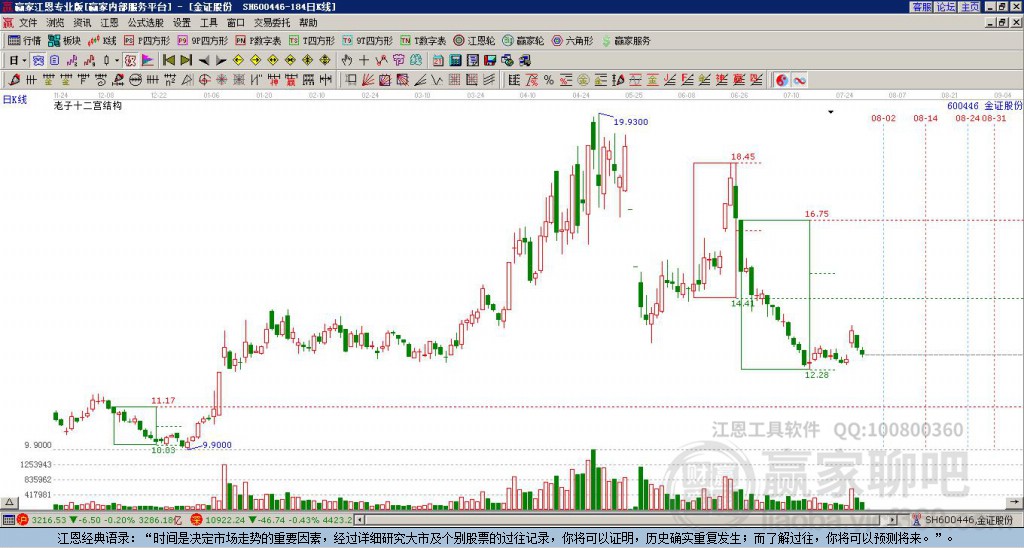Switch to K线 candlestick chart
Screen dimensions: 1024x548
coord(102,40)
